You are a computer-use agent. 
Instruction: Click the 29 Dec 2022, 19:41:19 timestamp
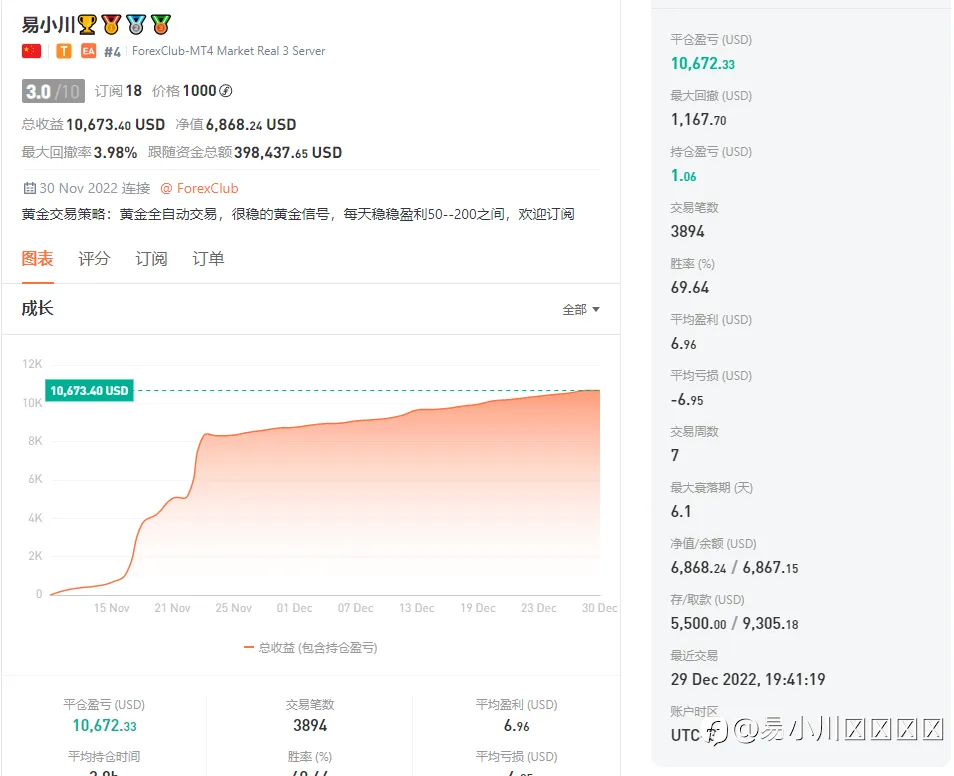pyautogui.click(x=748, y=679)
